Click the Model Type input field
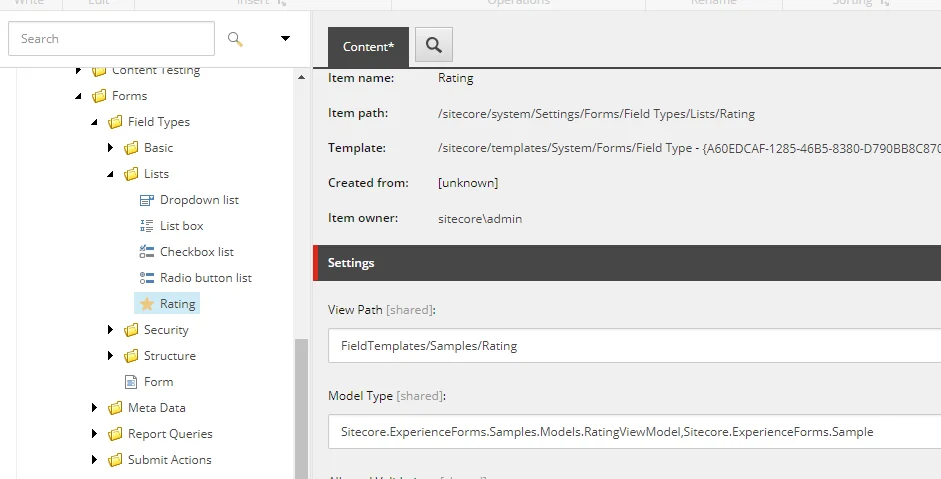 coord(634,432)
